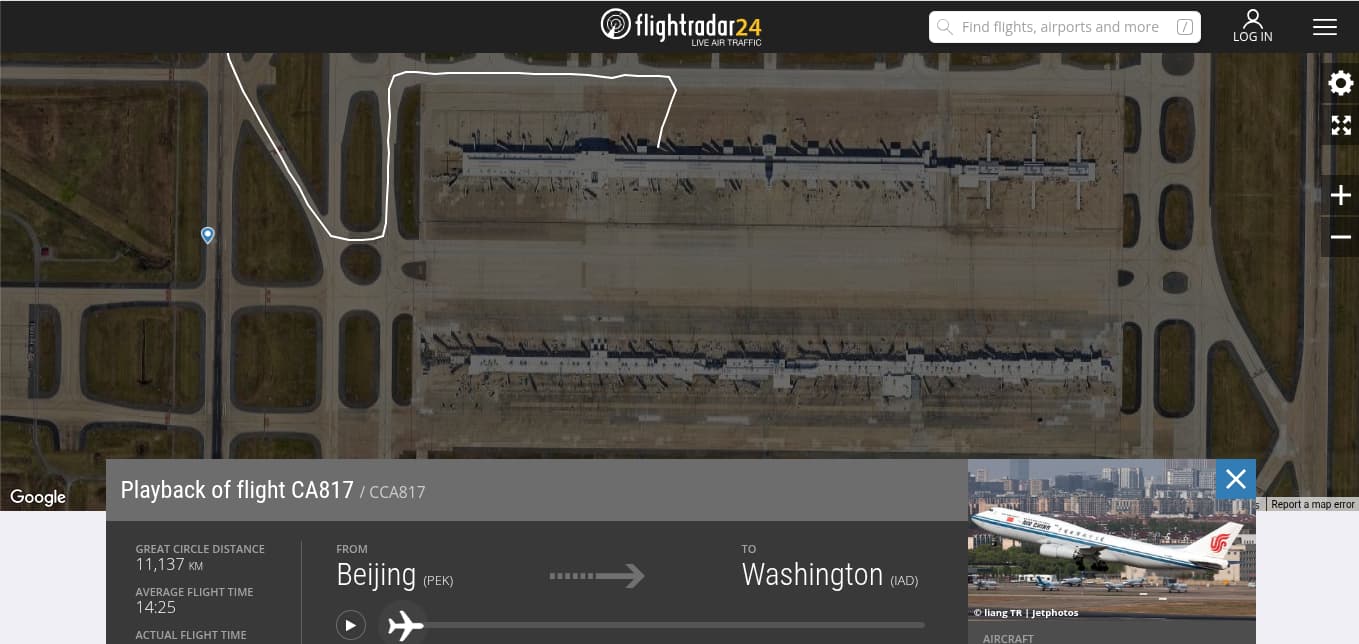
Task: Zoom in with the plus button
Action: click(1340, 196)
